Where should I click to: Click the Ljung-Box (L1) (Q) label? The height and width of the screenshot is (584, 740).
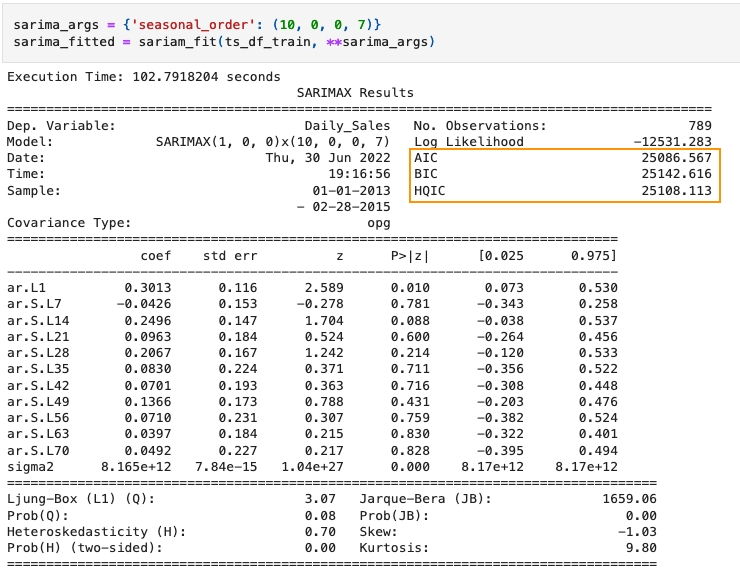pos(80,499)
